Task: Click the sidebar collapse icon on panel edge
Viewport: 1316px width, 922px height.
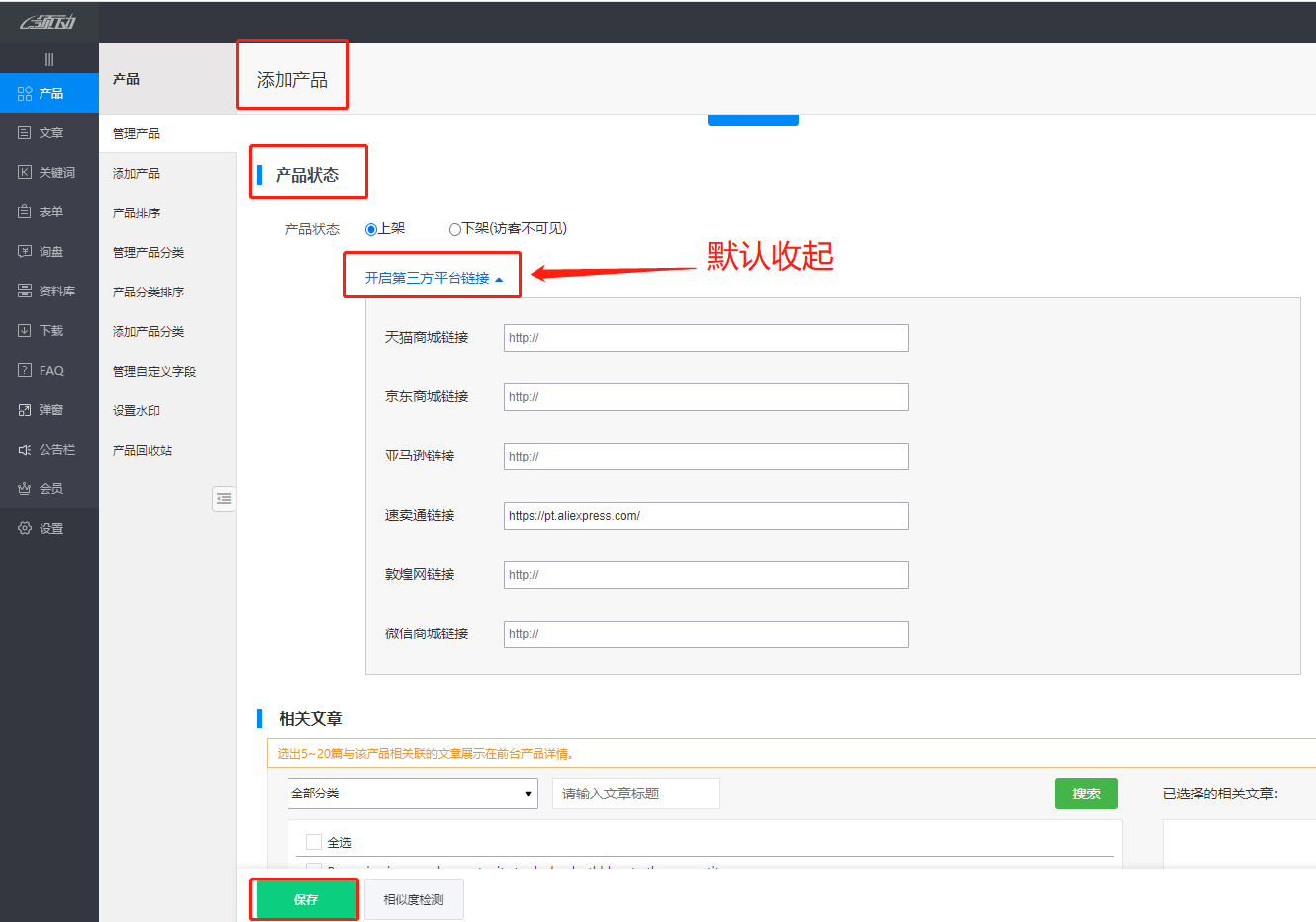Action: 224,499
